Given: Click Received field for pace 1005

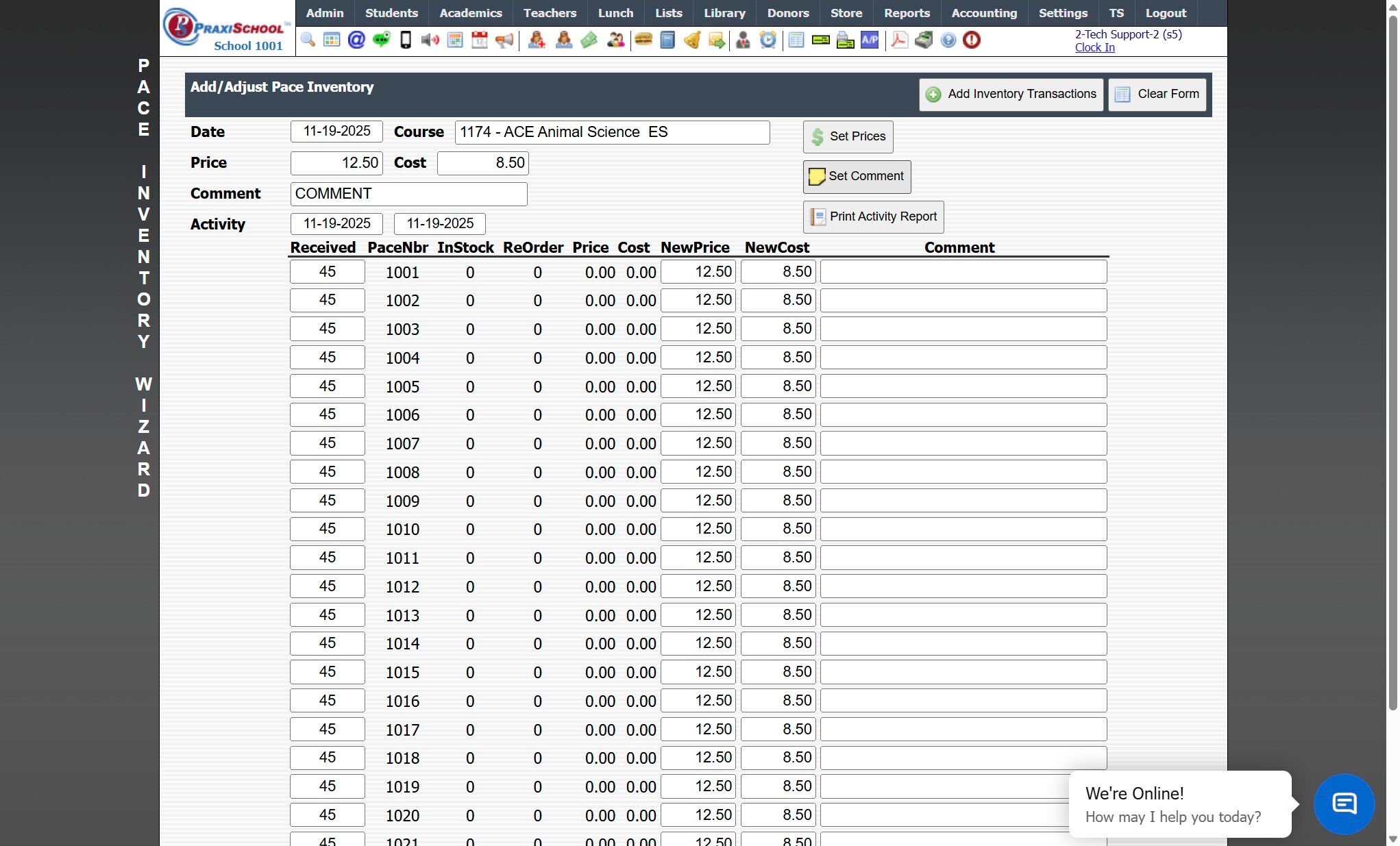Looking at the screenshot, I should pos(327,386).
